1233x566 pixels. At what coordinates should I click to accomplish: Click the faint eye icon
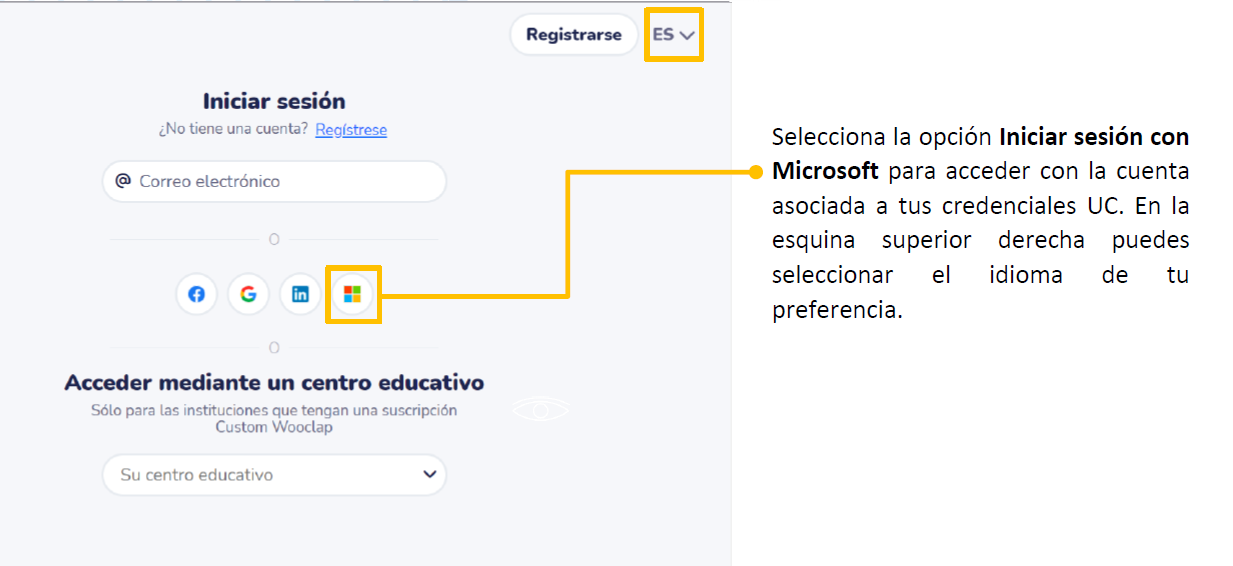(541, 409)
